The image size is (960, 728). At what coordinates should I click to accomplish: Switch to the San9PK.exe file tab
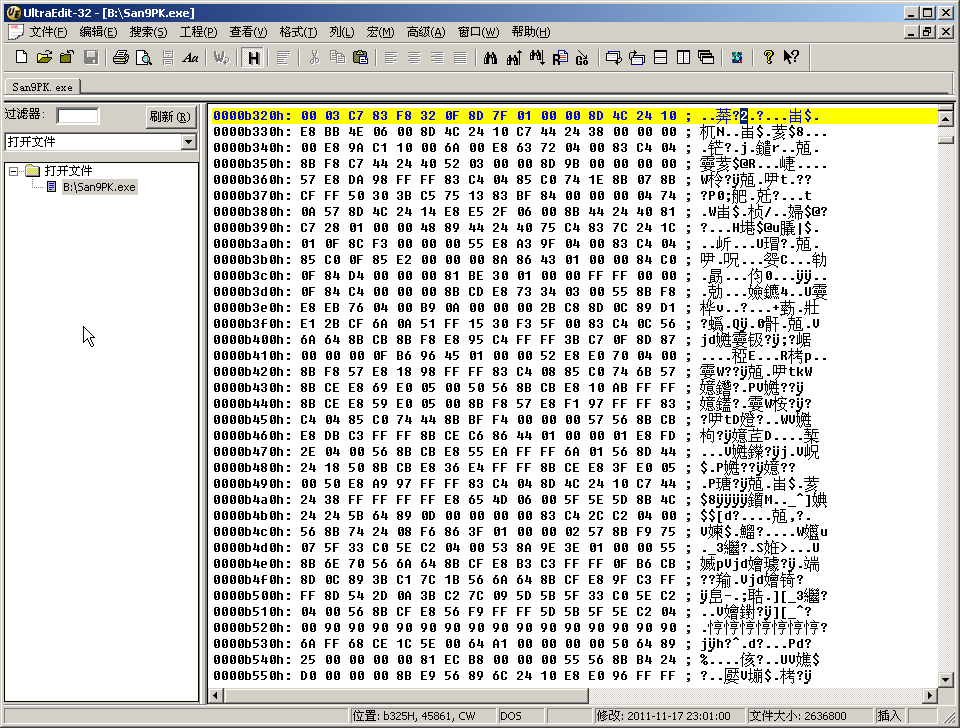point(40,87)
